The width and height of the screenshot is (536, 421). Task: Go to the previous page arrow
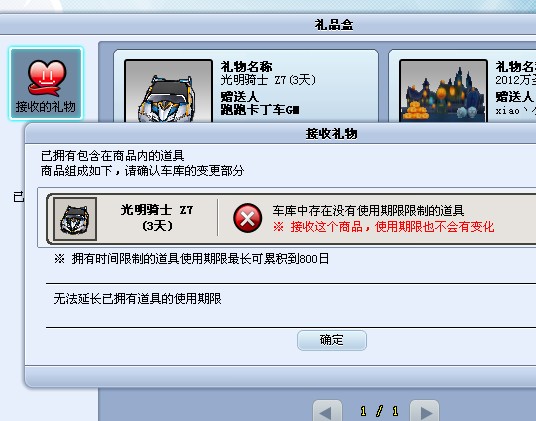pyautogui.click(x=327, y=411)
